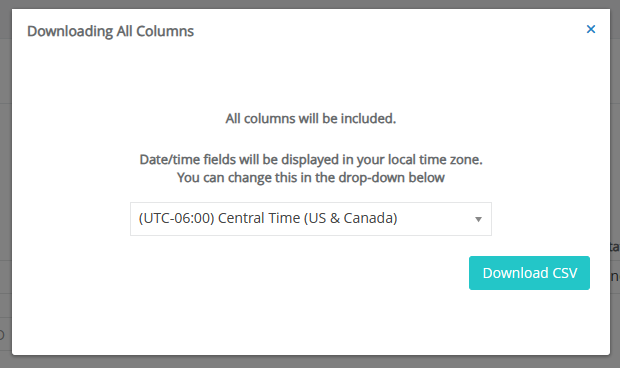Image resolution: width=620 pixels, height=368 pixels.
Task: Click the "Downloading All Columns" dialog title
Action: [x=110, y=31]
